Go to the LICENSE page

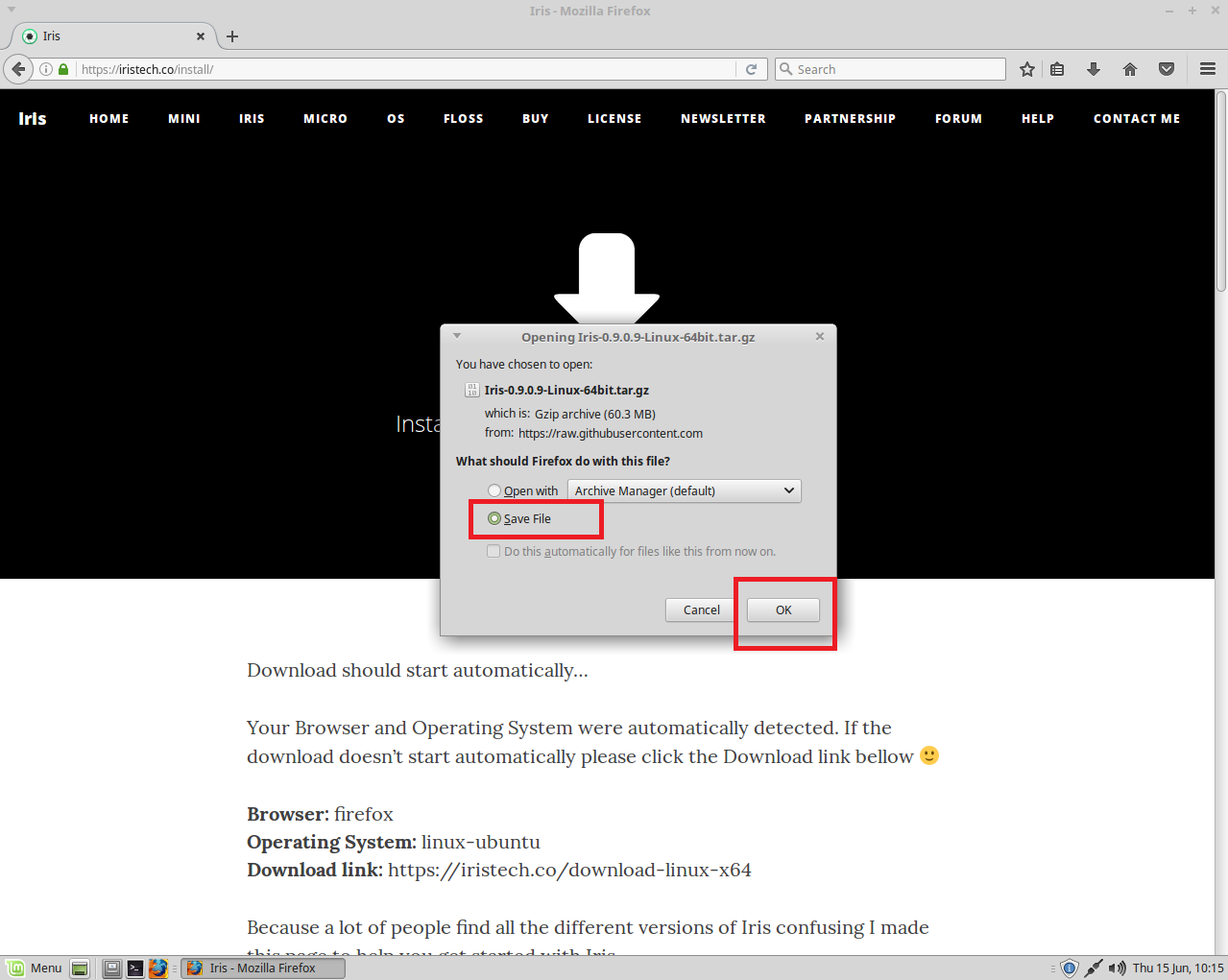pyautogui.click(x=614, y=119)
